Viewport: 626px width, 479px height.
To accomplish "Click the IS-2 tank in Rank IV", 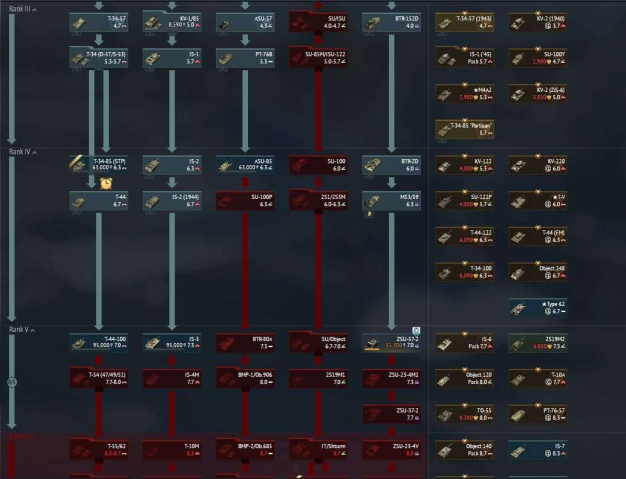I will (x=171, y=164).
